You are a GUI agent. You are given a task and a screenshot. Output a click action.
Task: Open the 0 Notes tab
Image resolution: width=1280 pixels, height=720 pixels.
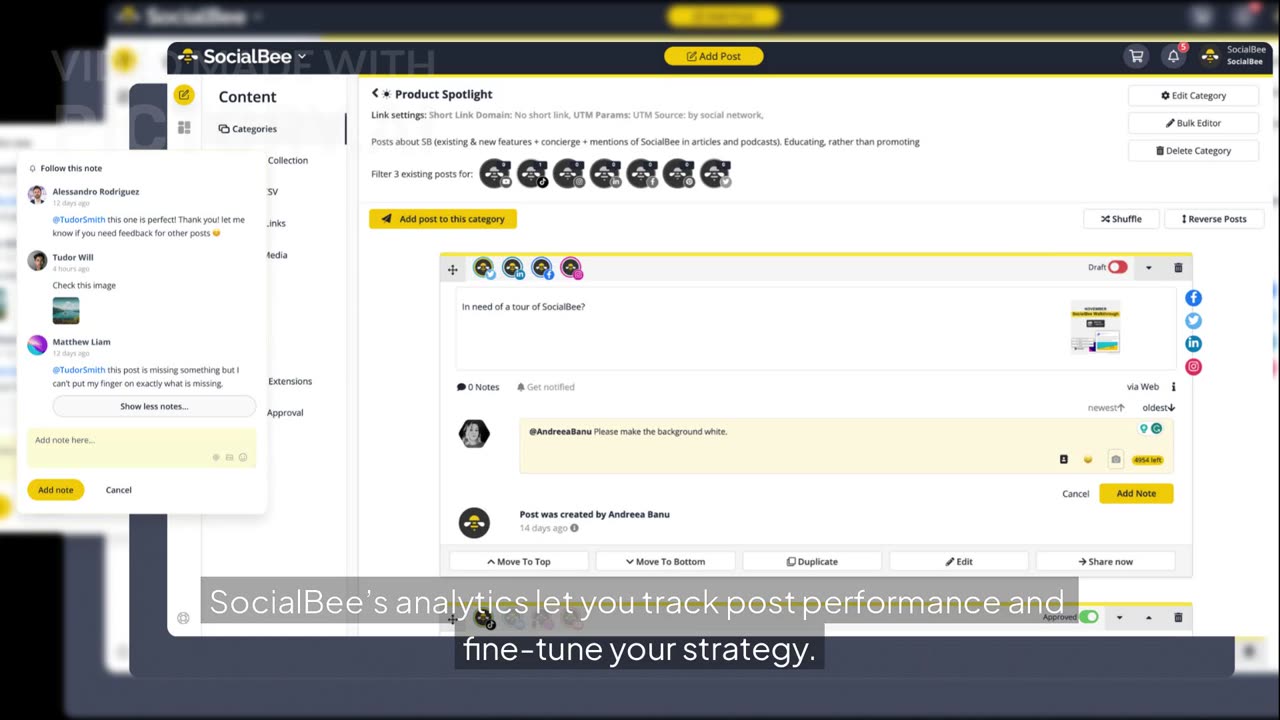478,387
